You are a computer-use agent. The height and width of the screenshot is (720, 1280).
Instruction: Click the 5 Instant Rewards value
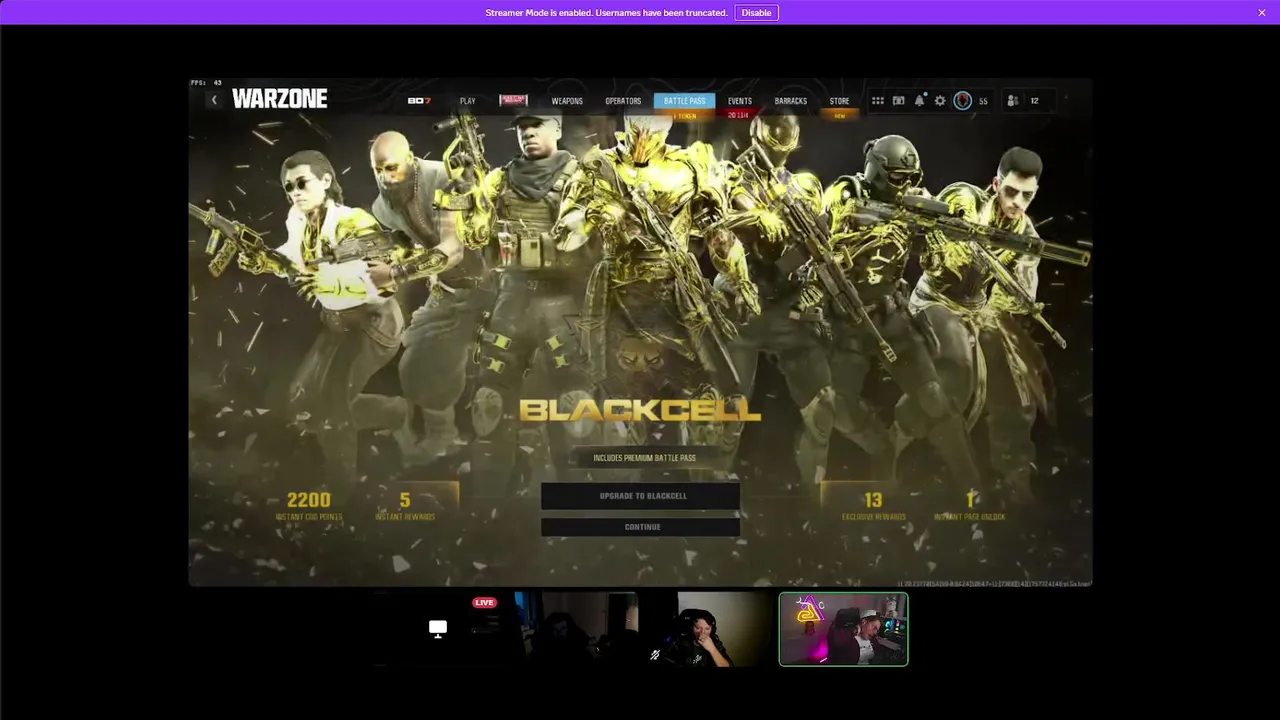click(405, 500)
